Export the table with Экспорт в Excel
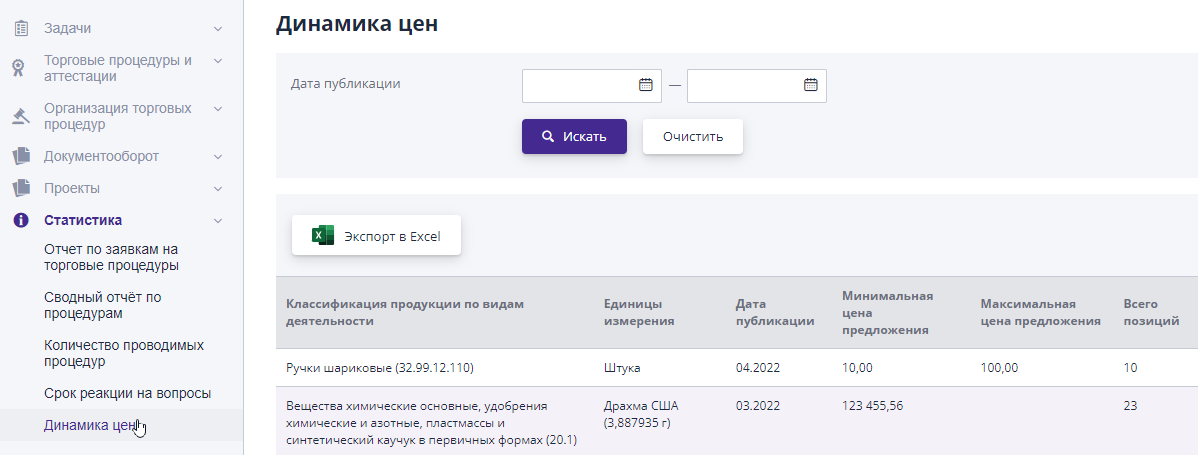 point(376,236)
